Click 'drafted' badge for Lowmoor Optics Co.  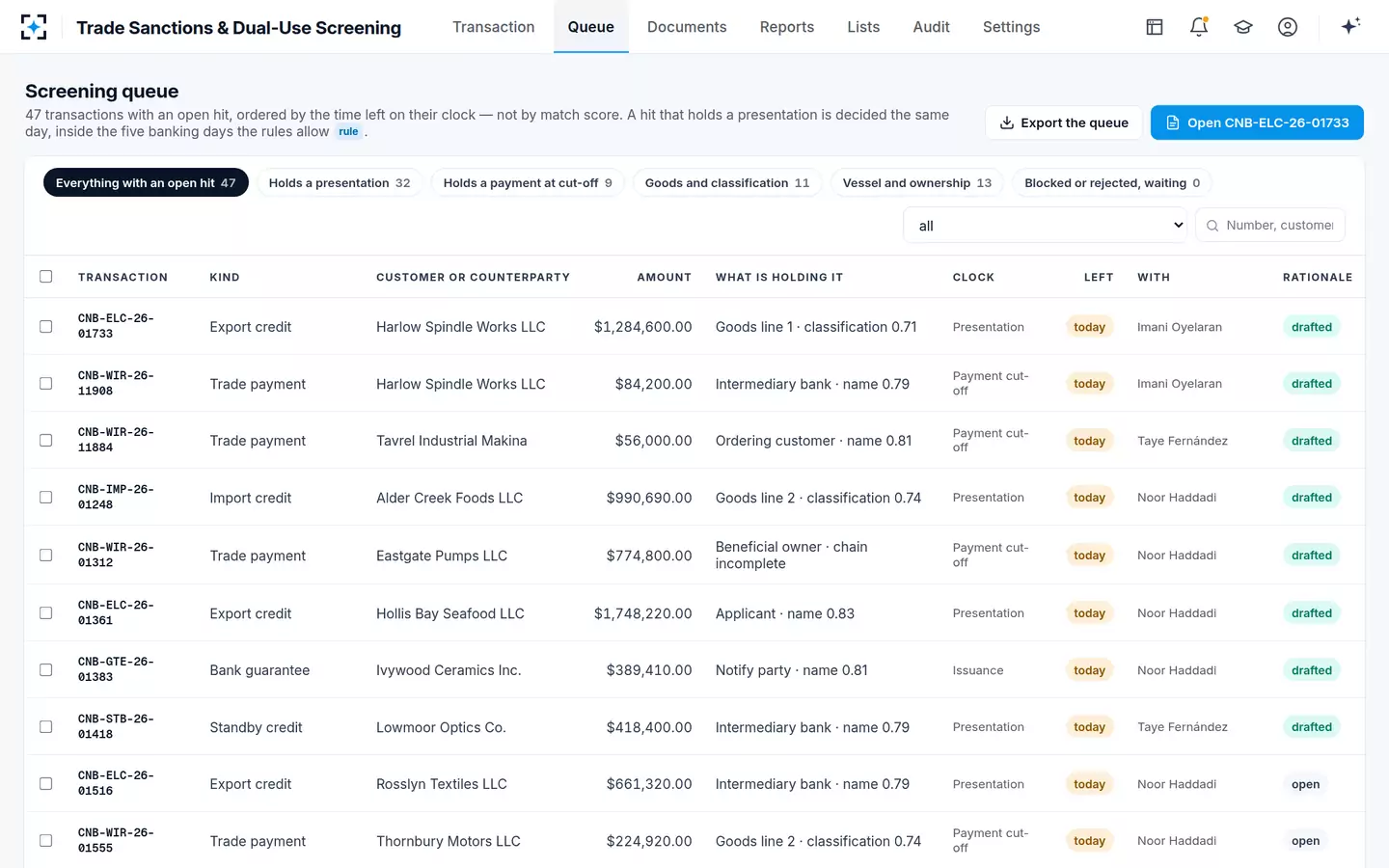click(1312, 727)
